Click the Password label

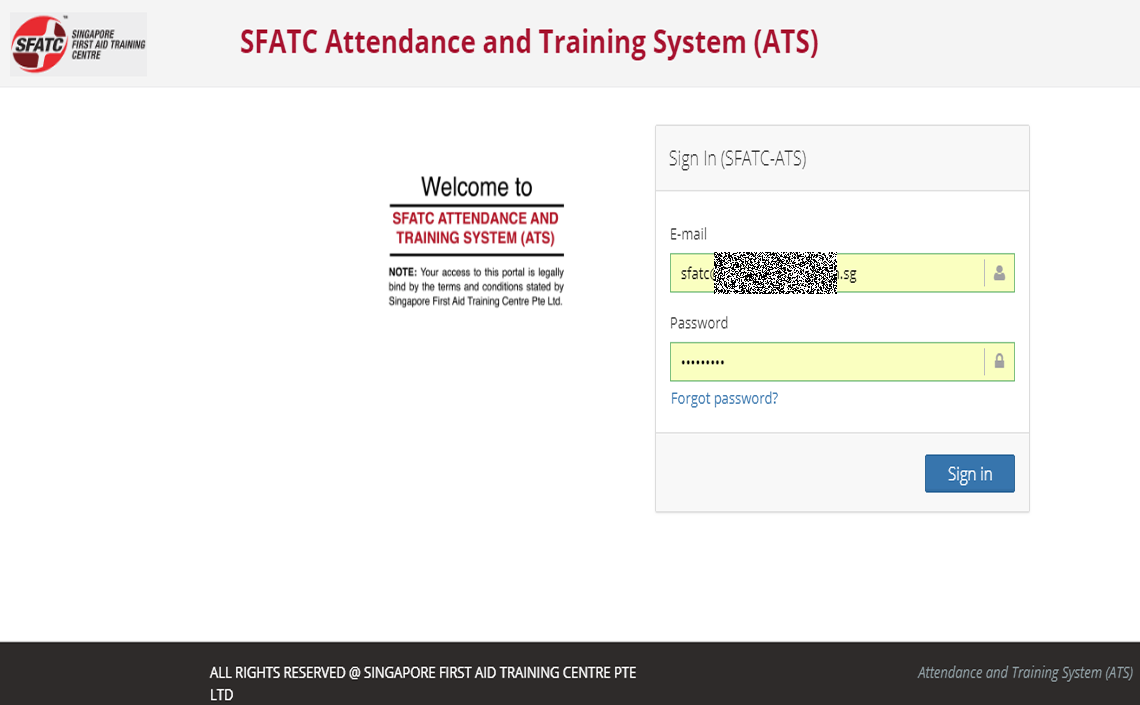(699, 323)
